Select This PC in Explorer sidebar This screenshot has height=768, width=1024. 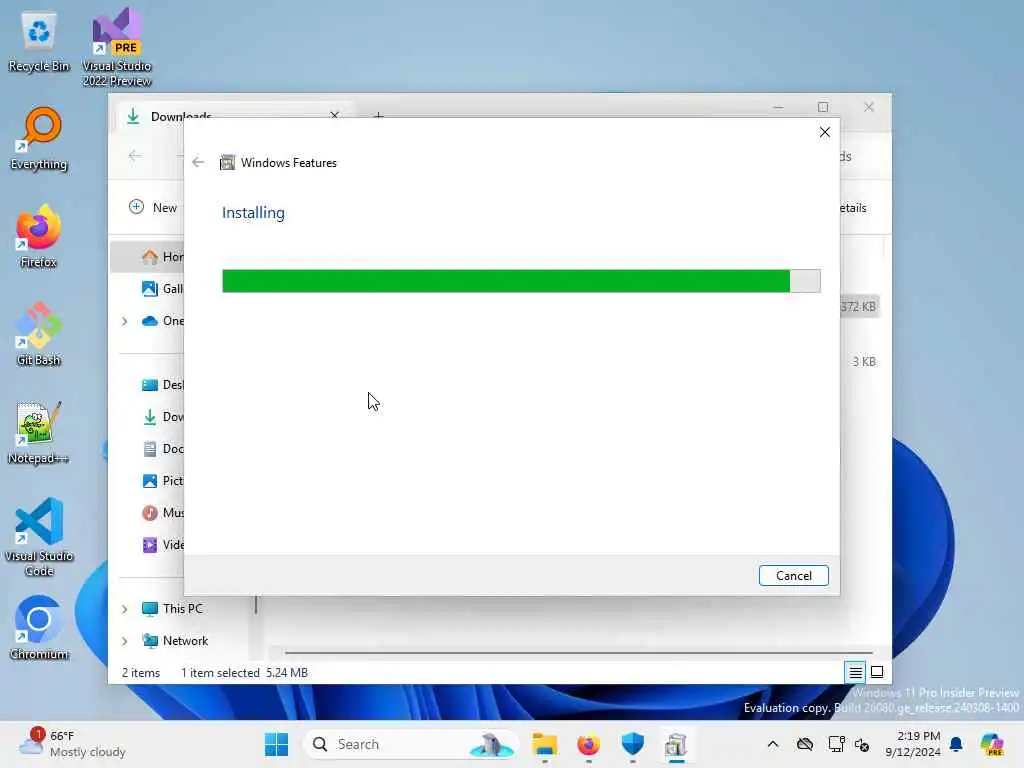click(172, 609)
